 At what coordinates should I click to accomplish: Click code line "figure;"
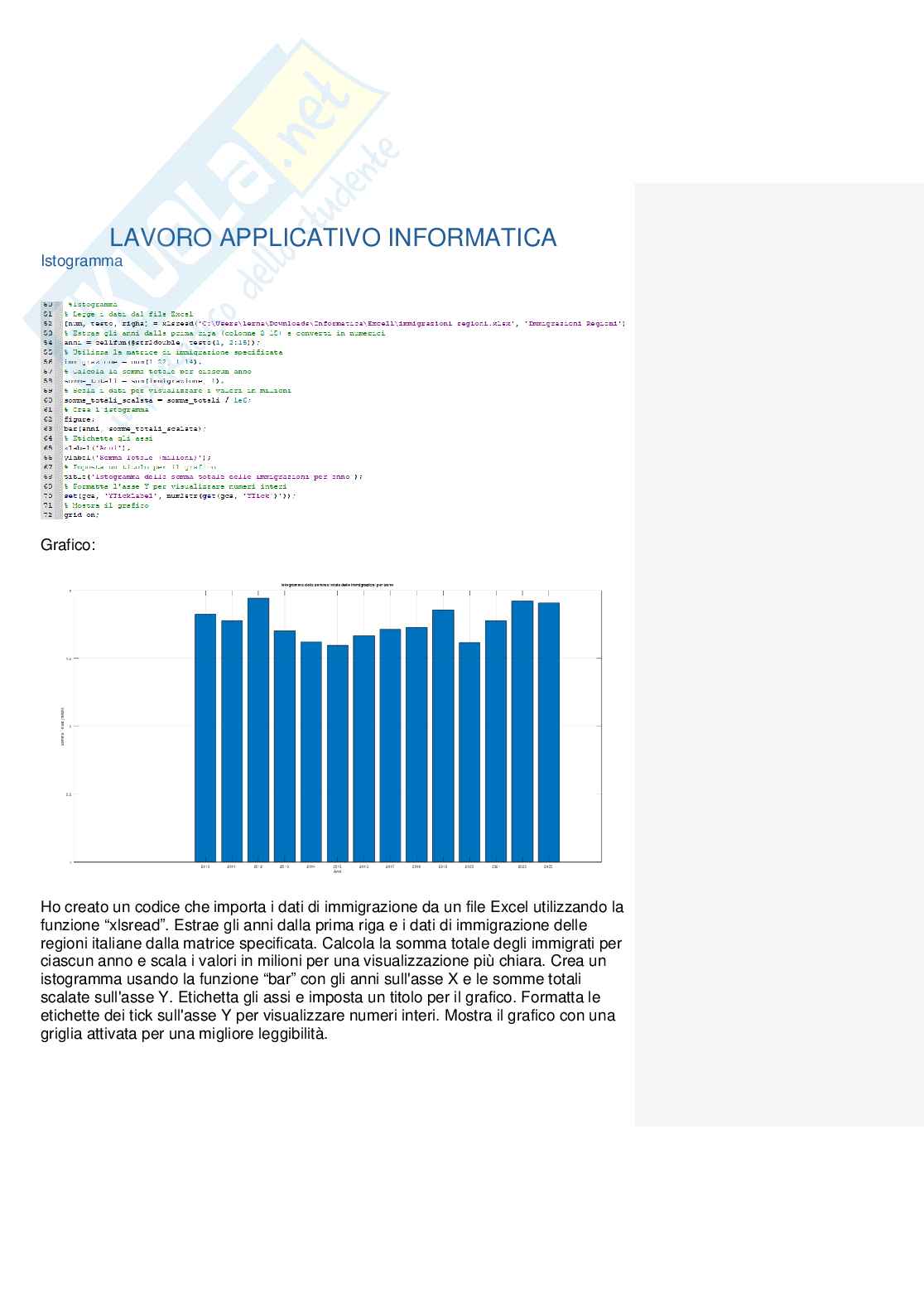pyautogui.click(x=79, y=419)
